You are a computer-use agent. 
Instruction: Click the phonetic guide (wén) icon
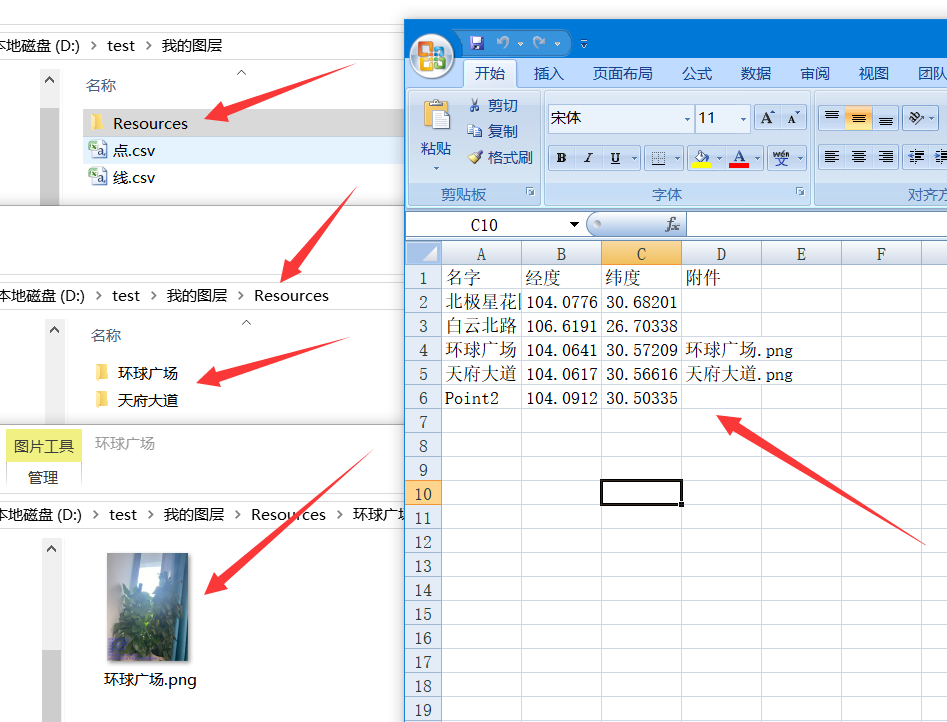point(781,158)
